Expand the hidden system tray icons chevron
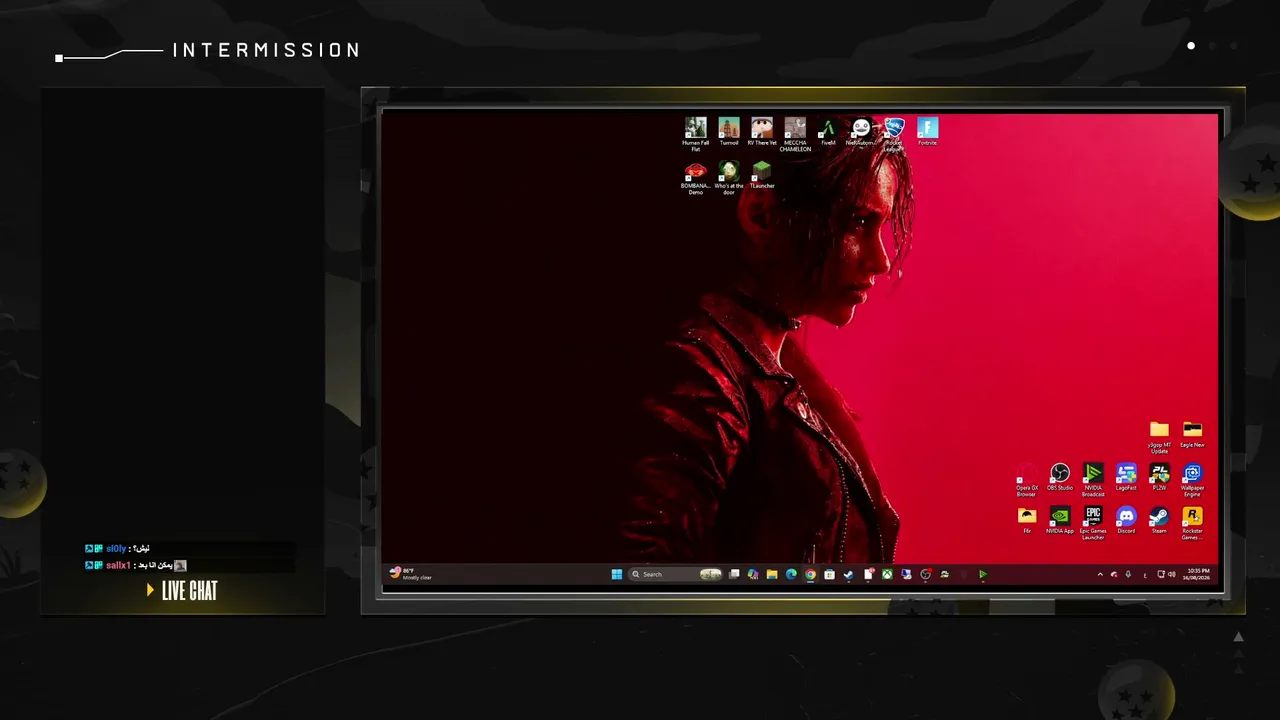1280x720 pixels. click(x=1100, y=574)
